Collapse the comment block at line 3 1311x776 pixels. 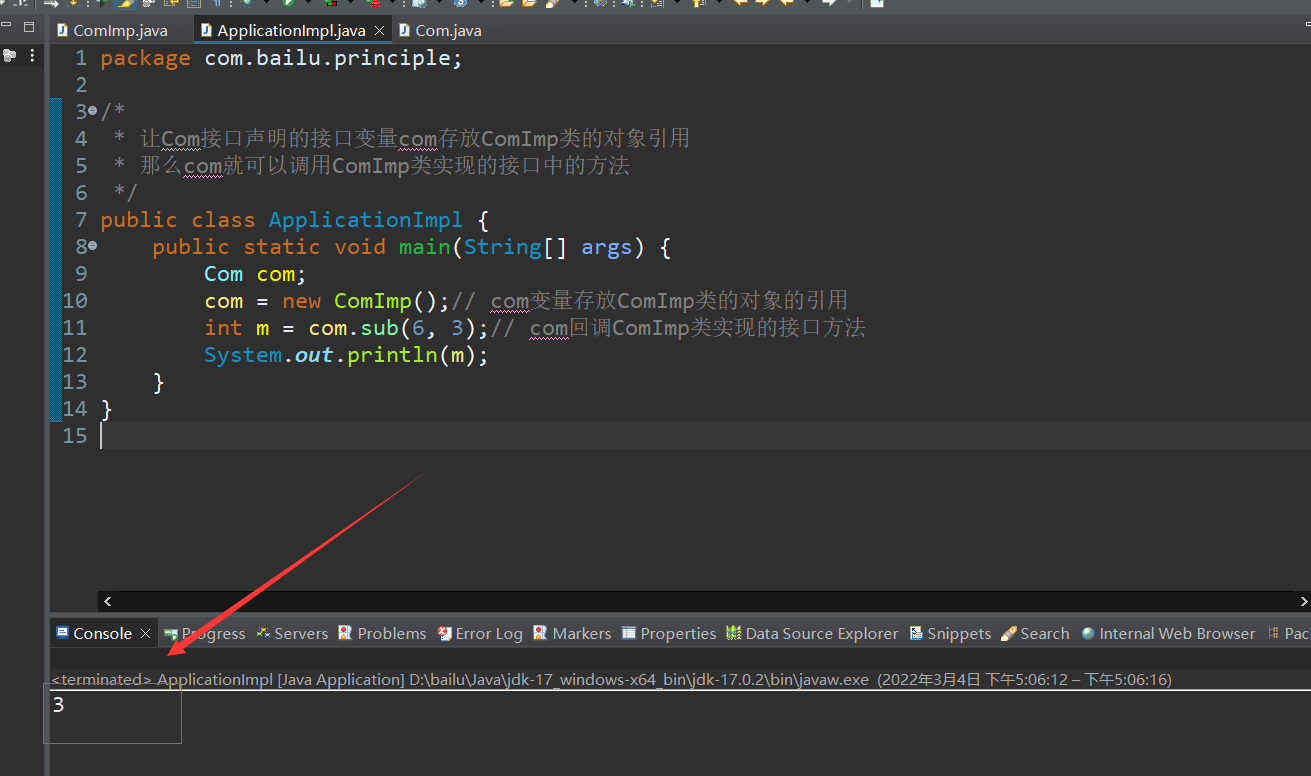tap(93, 111)
